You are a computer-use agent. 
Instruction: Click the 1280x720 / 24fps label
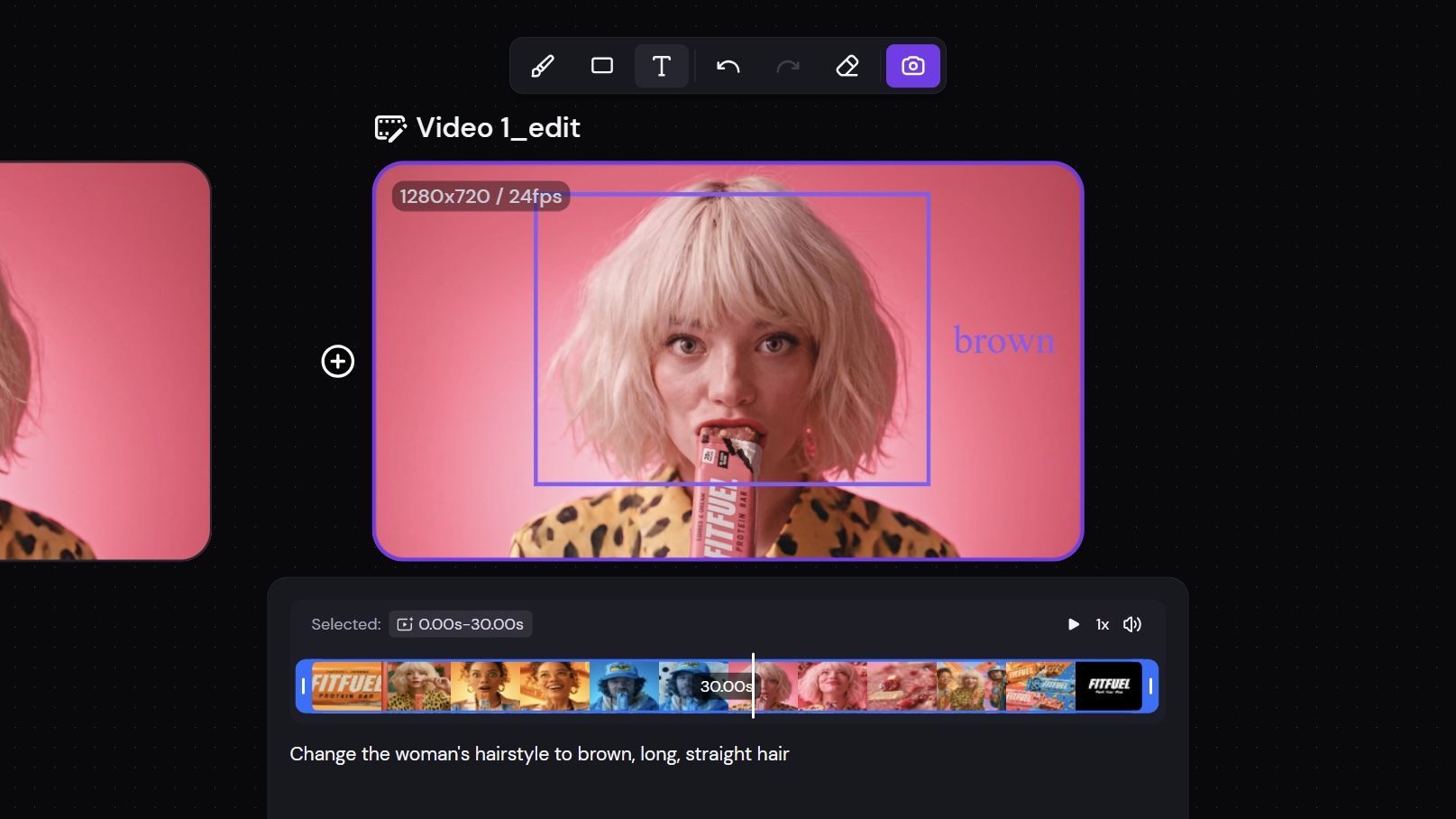pyautogui.click(x=481, y=197)
